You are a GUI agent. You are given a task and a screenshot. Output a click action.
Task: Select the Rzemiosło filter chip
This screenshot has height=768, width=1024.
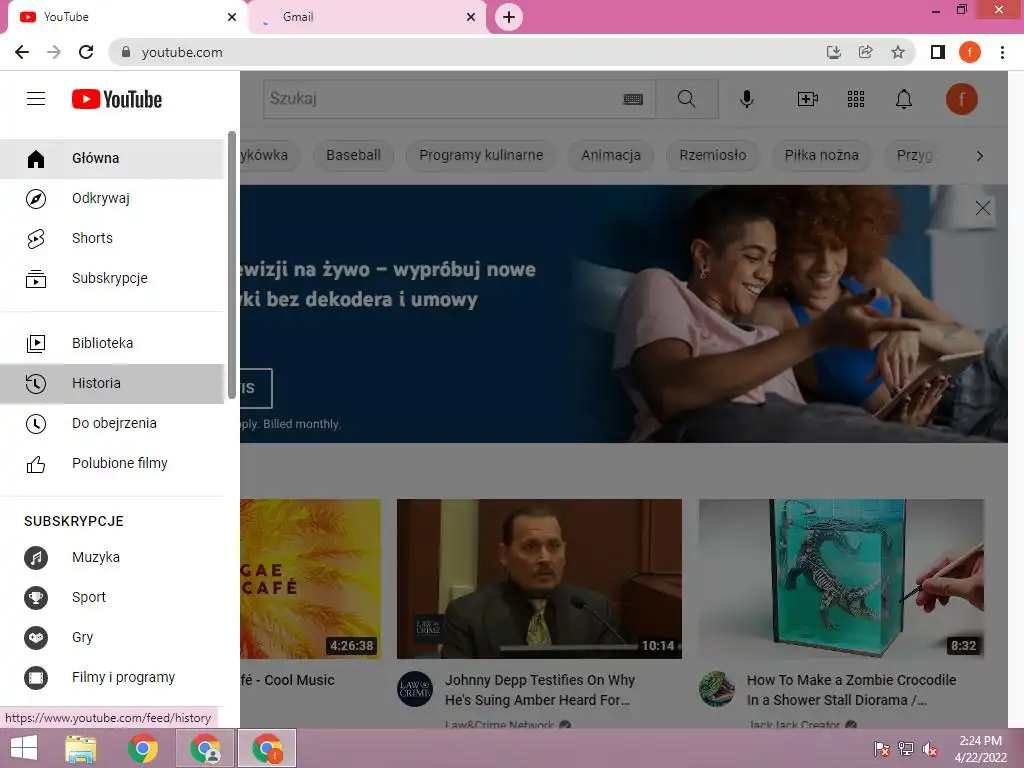712,155
